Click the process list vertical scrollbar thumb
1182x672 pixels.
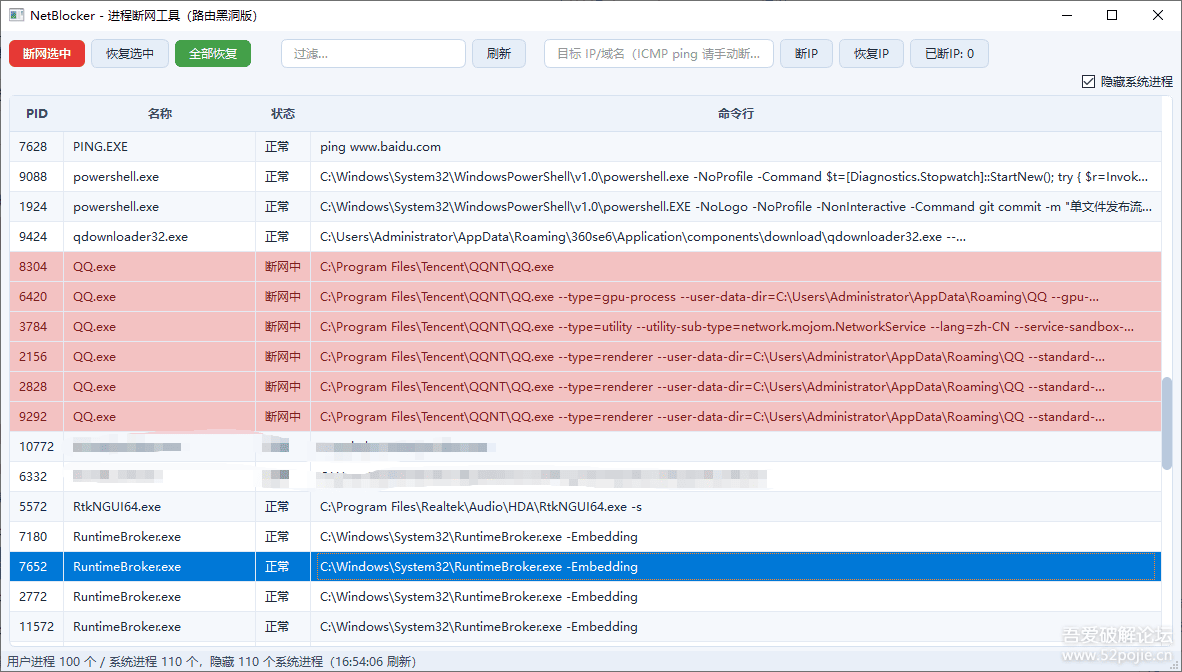pyautogui.click(x=1167, y=424)
